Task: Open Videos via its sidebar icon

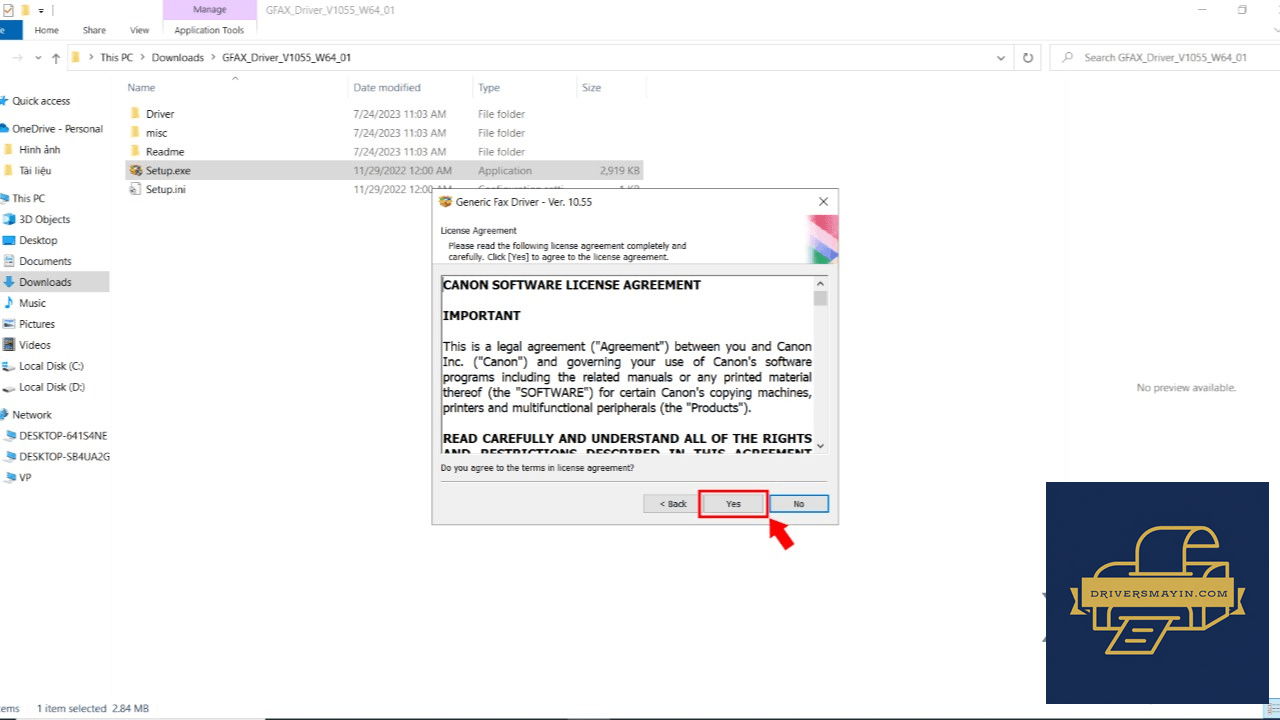Action: tap(9, 345)
